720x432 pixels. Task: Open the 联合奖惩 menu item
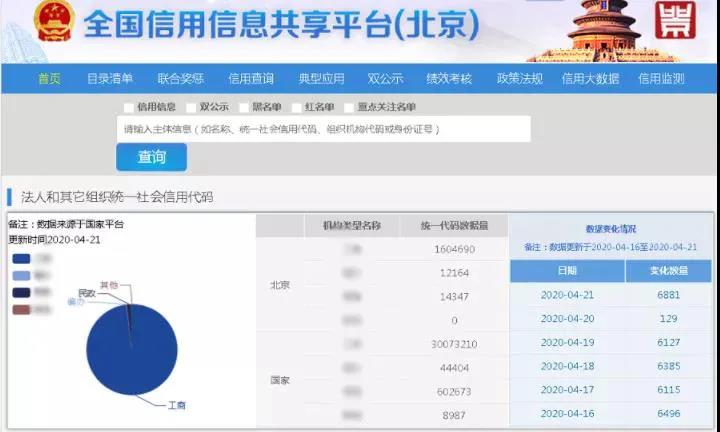[181, 79]
